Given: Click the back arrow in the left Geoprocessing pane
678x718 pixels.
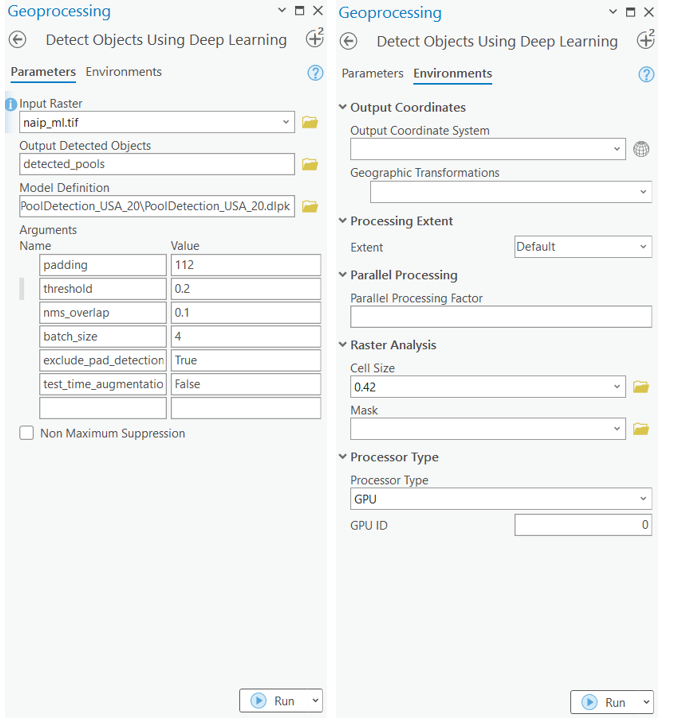Looking at the screenshot, I should [18, 40].
